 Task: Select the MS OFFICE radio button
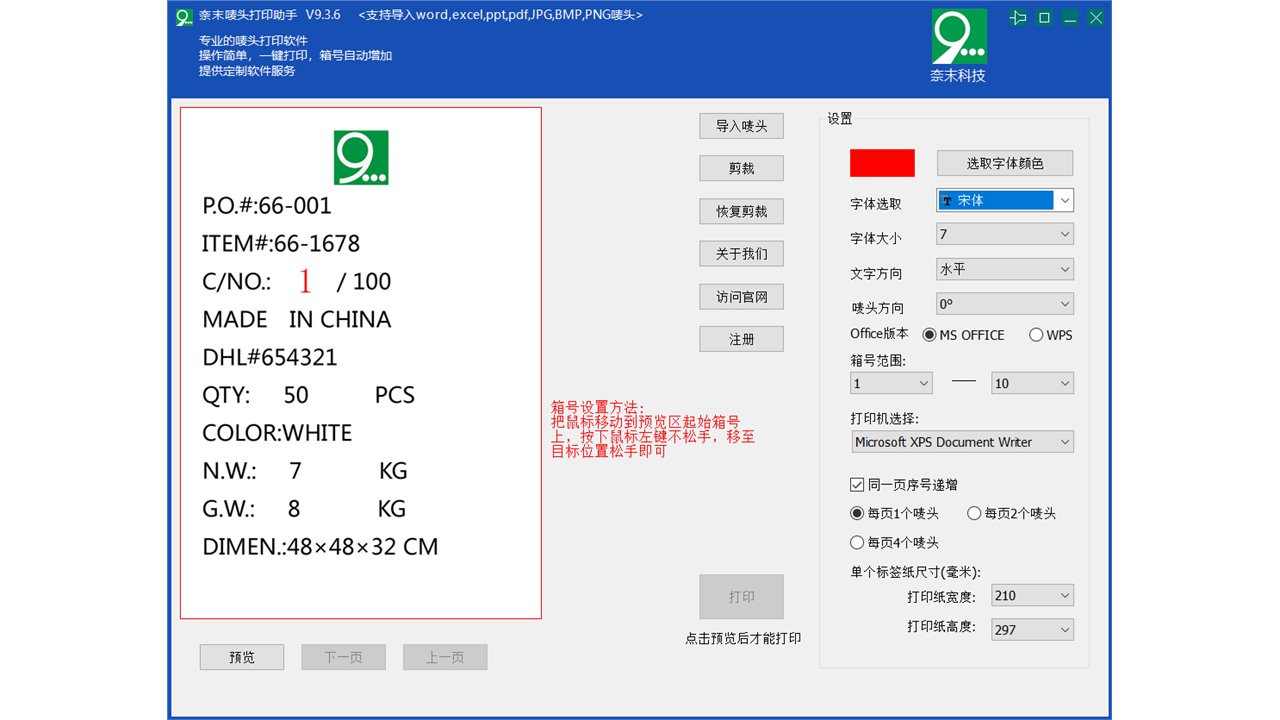click(964, 335)
